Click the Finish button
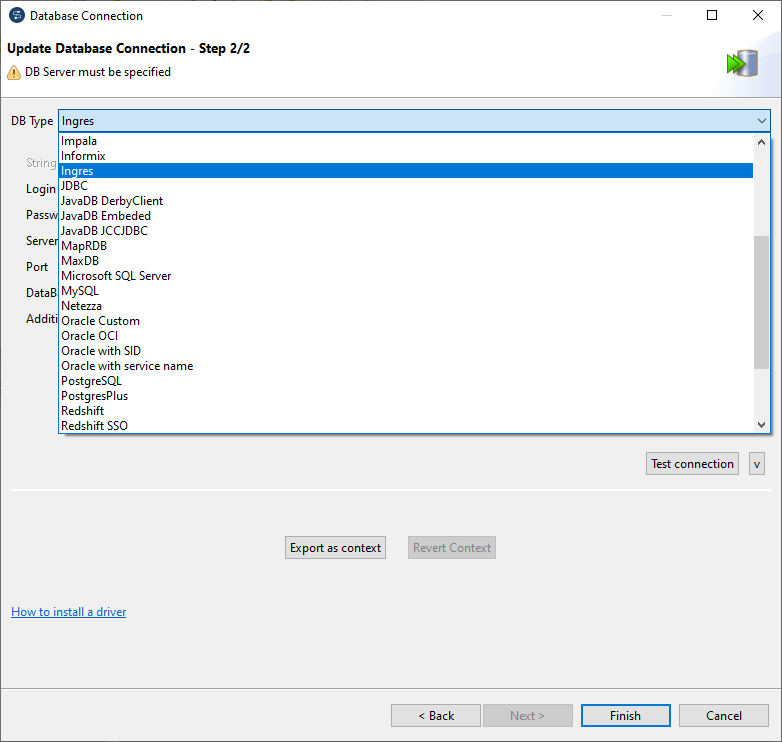The width and height of the screenshot is (782, 742). [625, 716]
